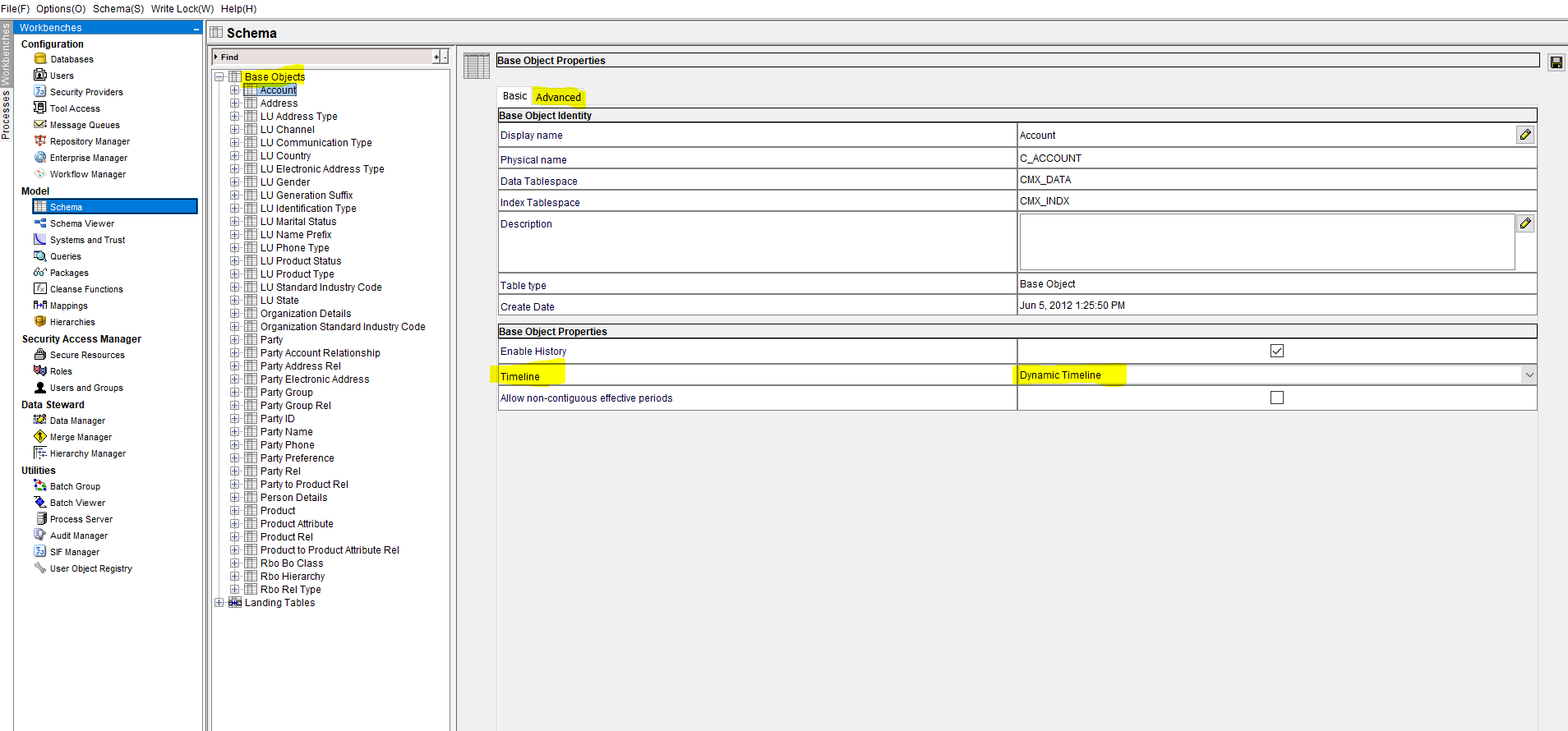The image size is (1568, 731).
Task: Open User Object Registry
Action: pos(90,568)
